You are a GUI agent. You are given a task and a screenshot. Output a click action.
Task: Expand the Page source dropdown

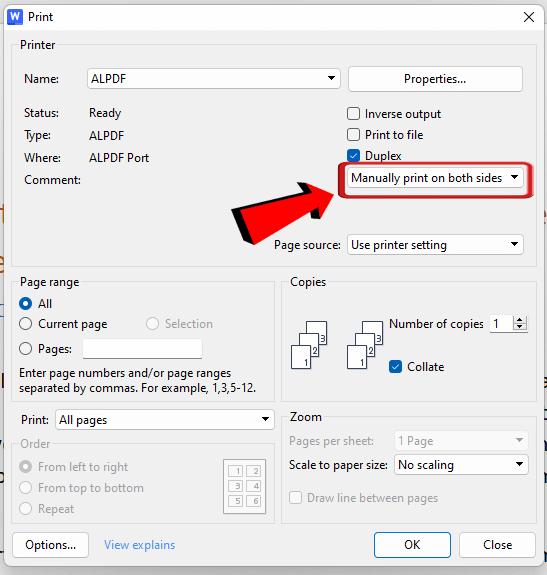coord(435,245)
